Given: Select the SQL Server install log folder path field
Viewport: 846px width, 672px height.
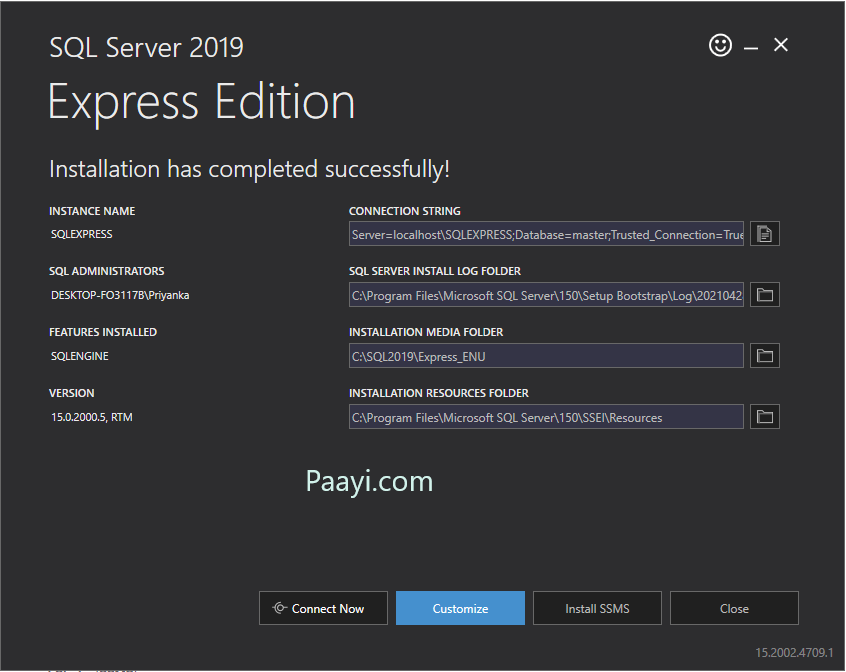Looking at the screenshot, I should tap(546, 295).
